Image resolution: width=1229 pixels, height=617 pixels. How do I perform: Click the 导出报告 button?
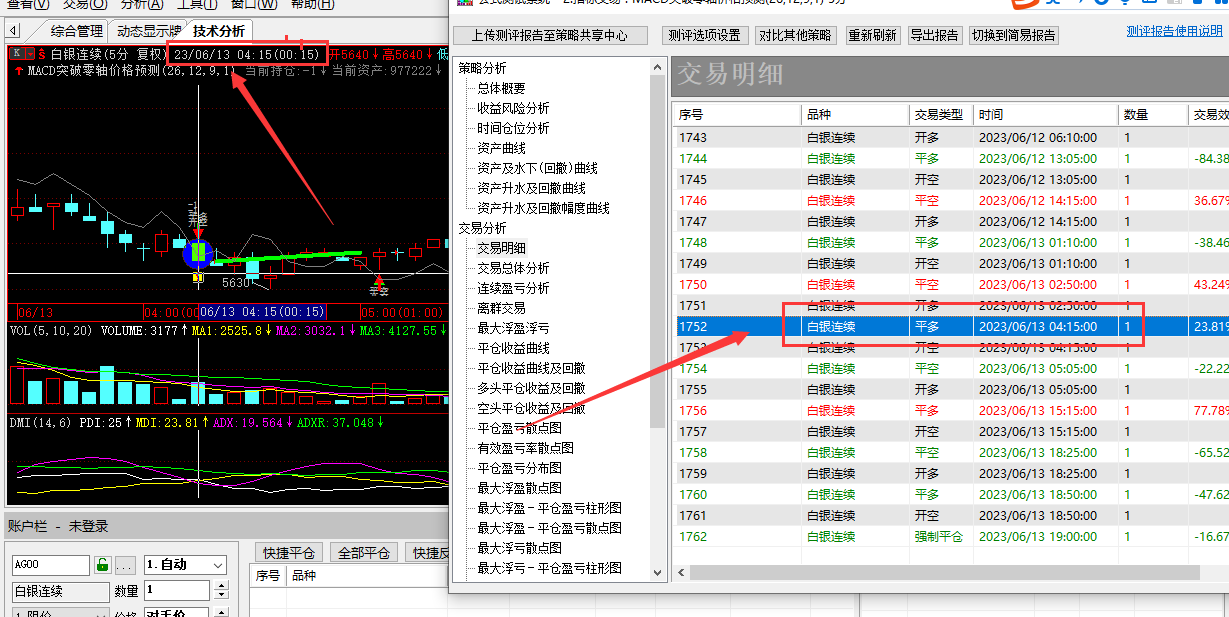coord(934,35)
